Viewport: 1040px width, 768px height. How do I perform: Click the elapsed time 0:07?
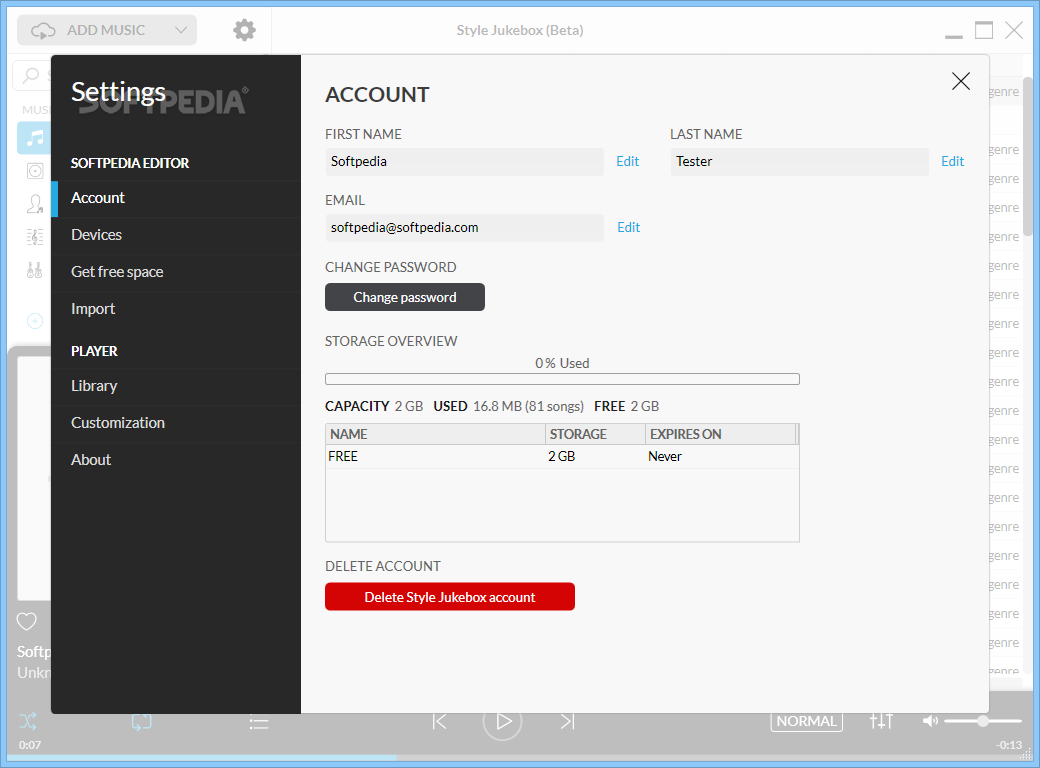(x=30, y=745)
